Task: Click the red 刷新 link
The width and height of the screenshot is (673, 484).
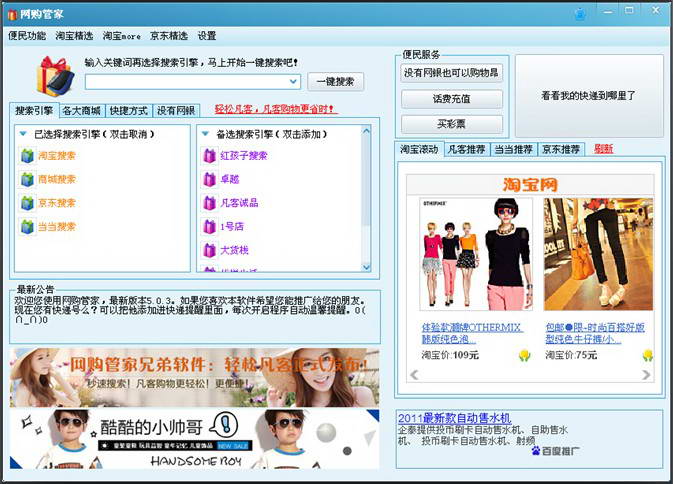Action: pos(603,149)
